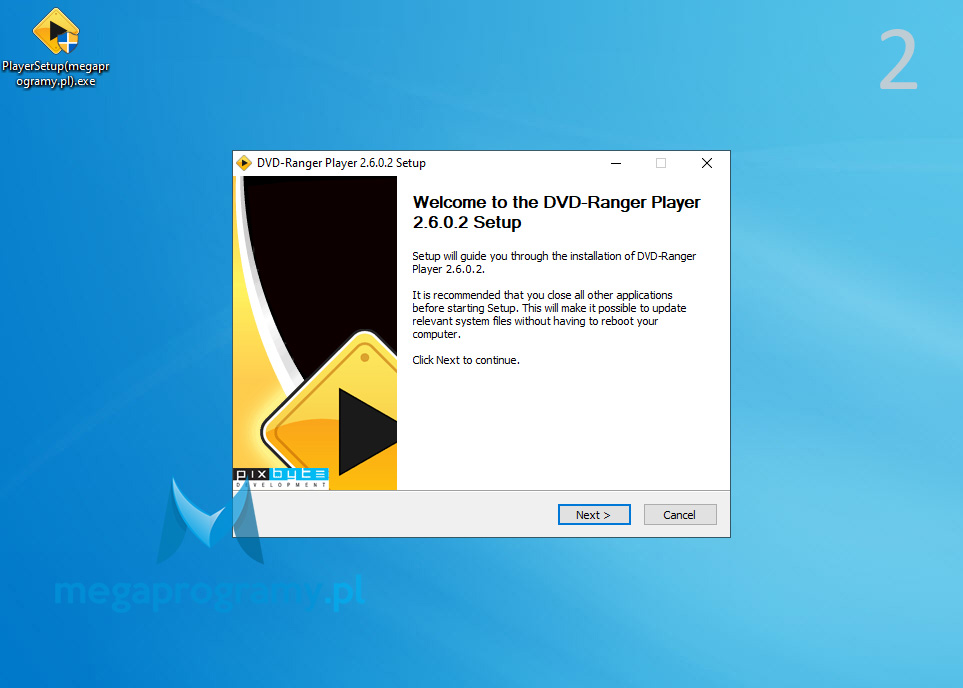Click the 'Click Next to continue.' text

[x=466, y=360]
